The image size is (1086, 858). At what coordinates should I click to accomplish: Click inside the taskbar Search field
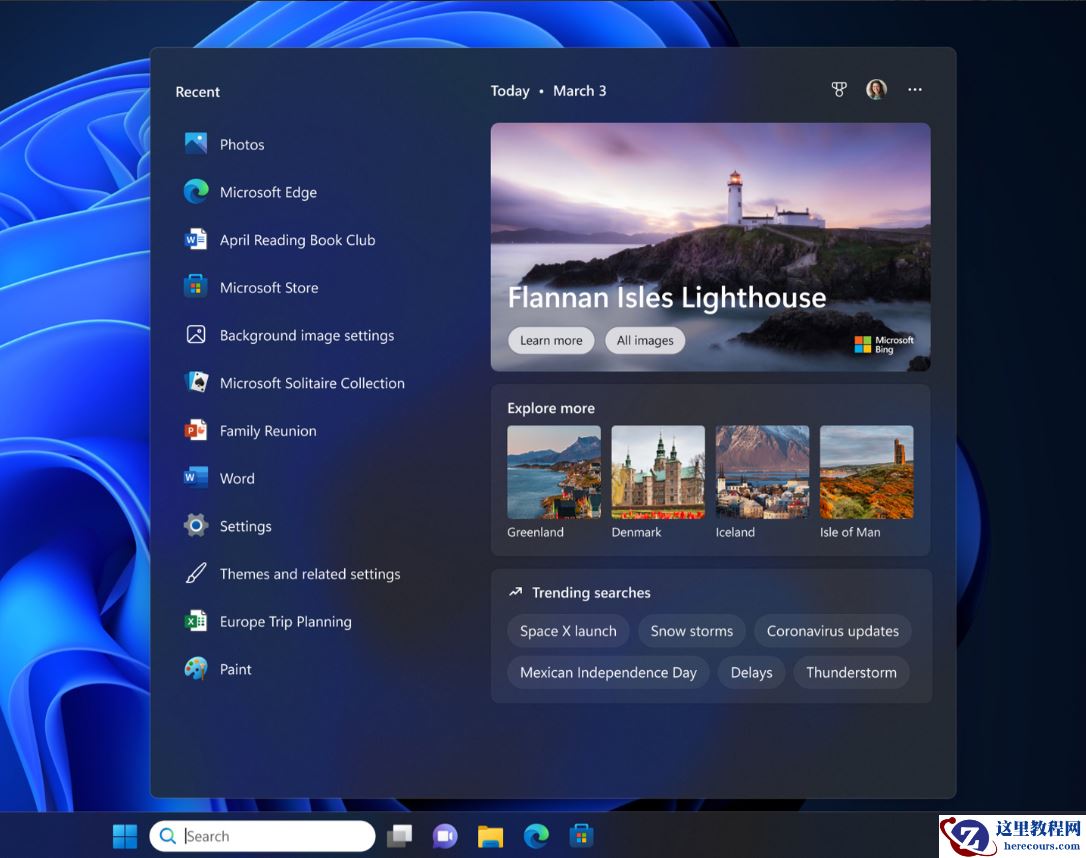(x=262, y=835)
